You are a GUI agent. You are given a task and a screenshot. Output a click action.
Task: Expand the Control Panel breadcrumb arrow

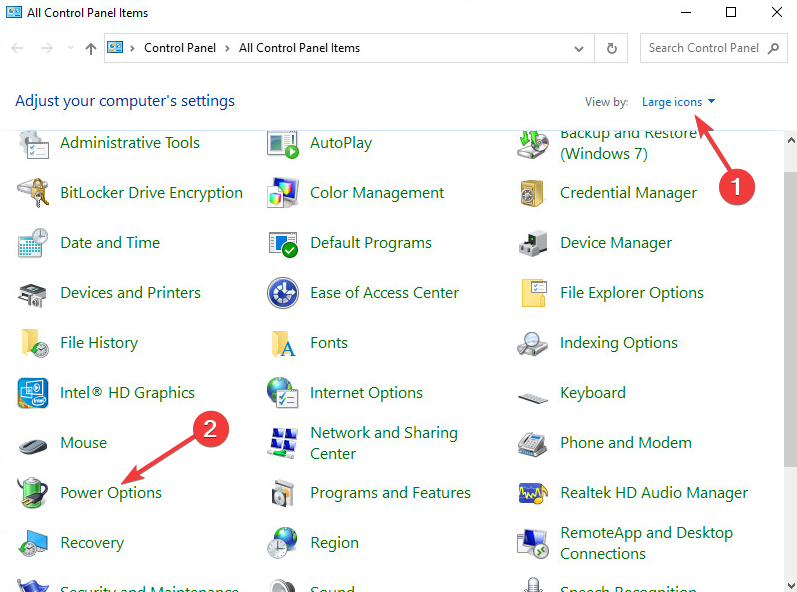[227, 48]
